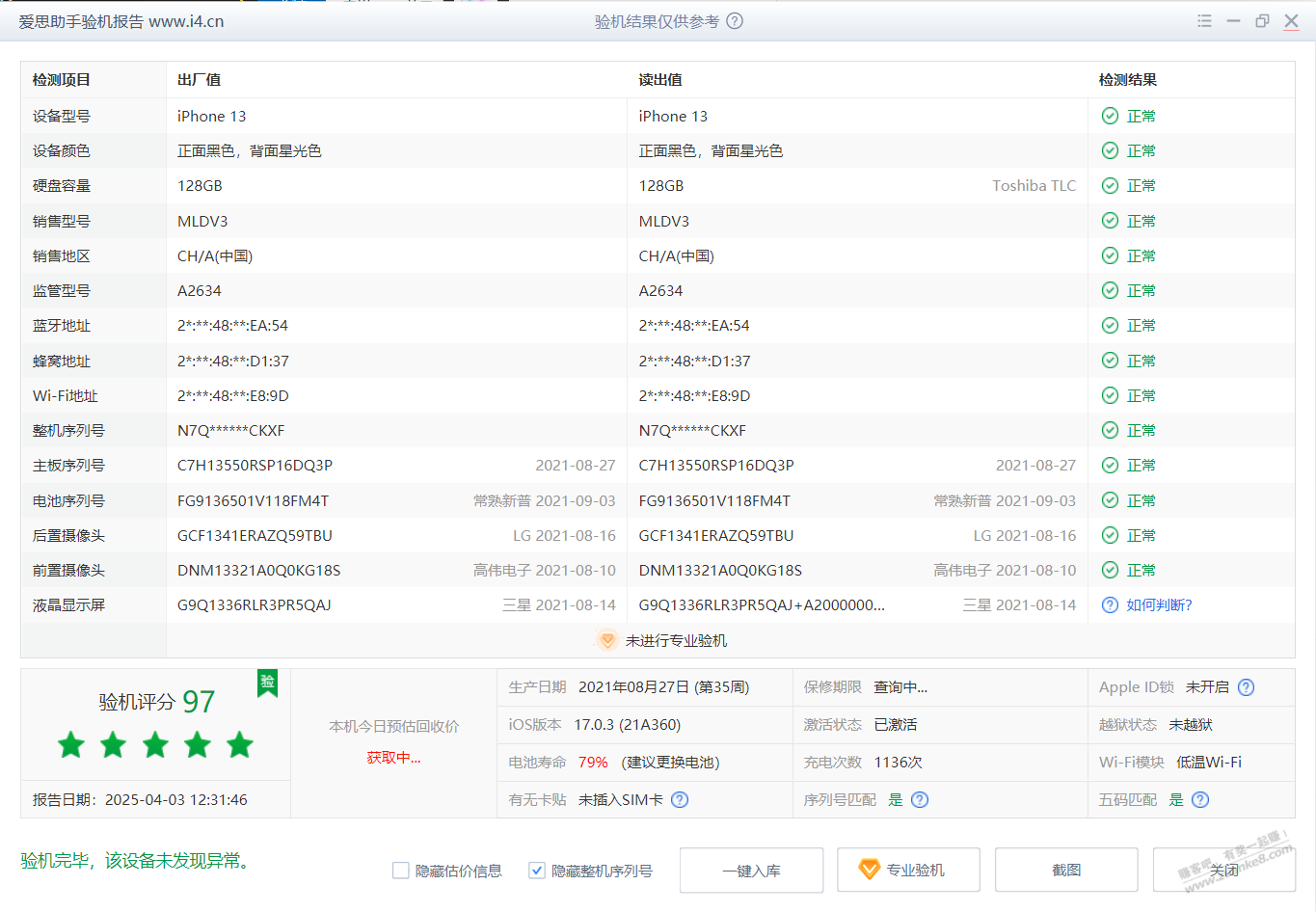Click the green check icon in 后置摄像头 row
The width and height of the screenshot is (1316, 912).
click(1110, 535)
